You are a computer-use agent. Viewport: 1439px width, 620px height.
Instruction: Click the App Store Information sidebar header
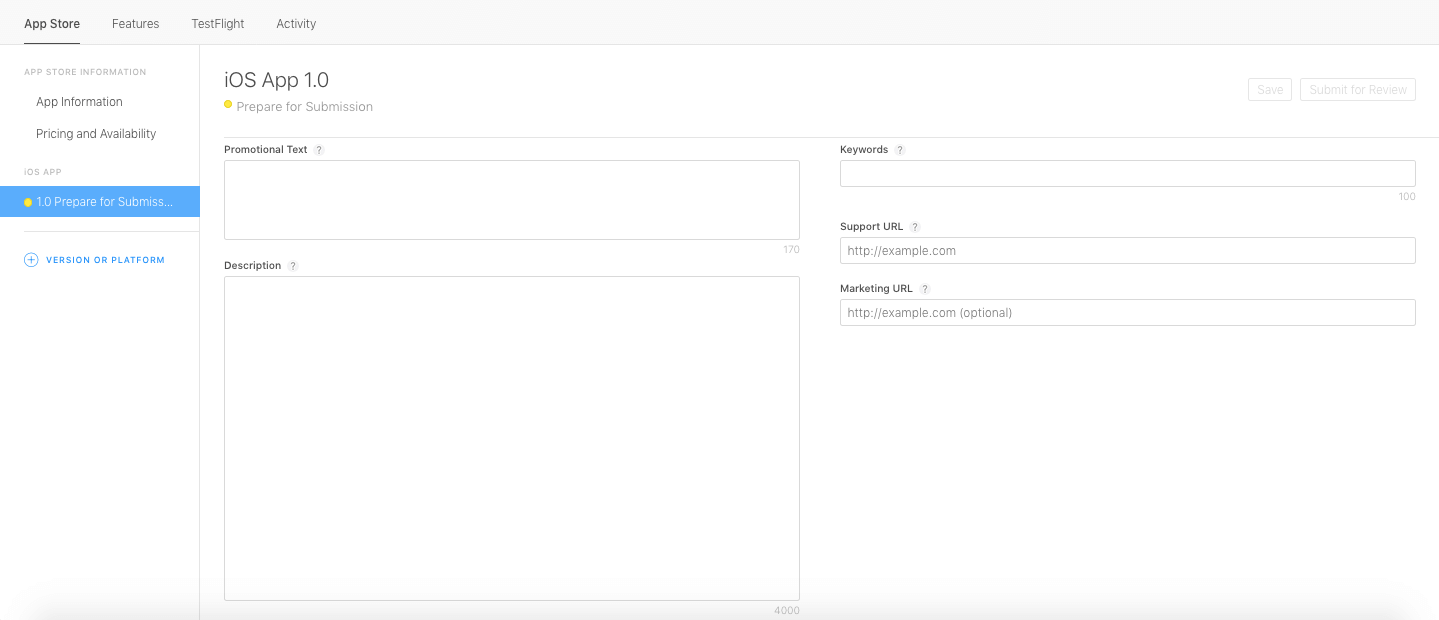pyautogui.click(x=85, y=72)
